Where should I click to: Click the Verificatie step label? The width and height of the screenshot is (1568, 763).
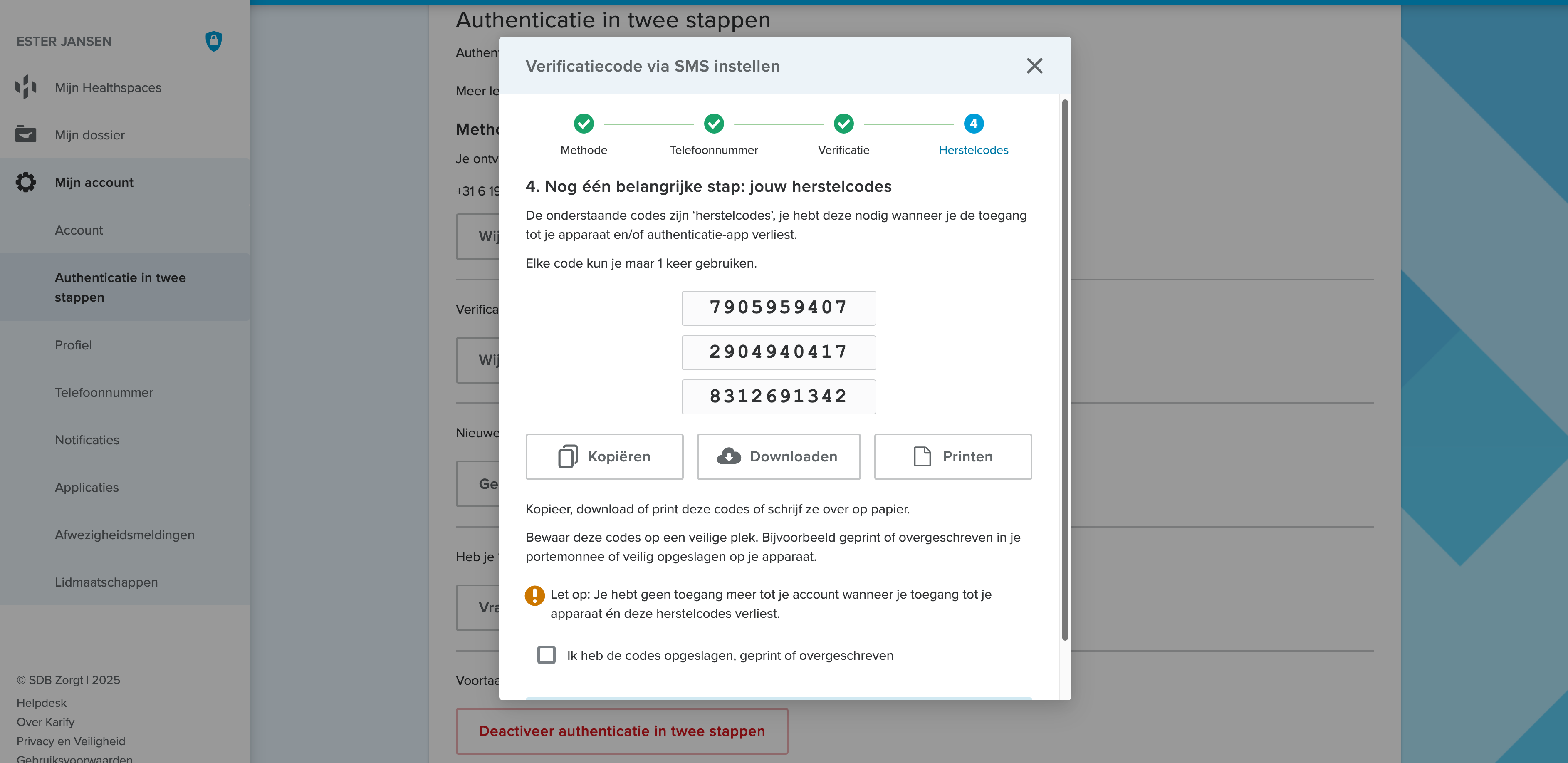pos(843,150)
